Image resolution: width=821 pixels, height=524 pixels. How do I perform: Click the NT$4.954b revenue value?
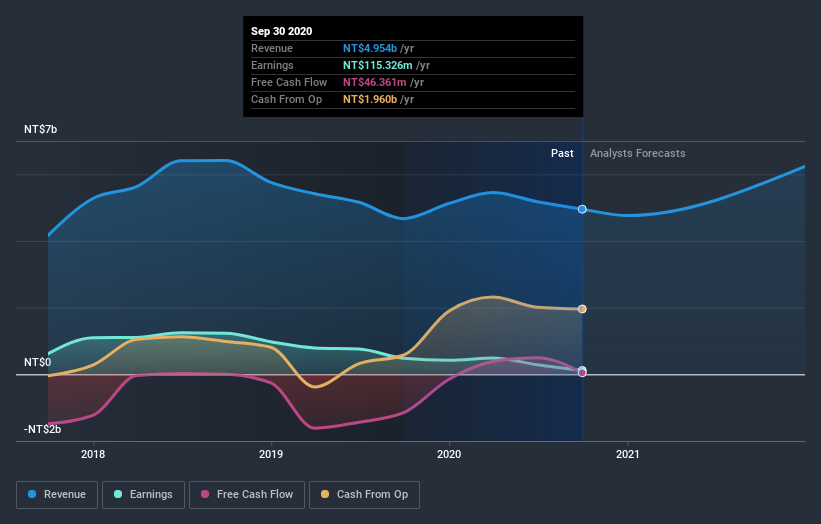pos(370,48)
